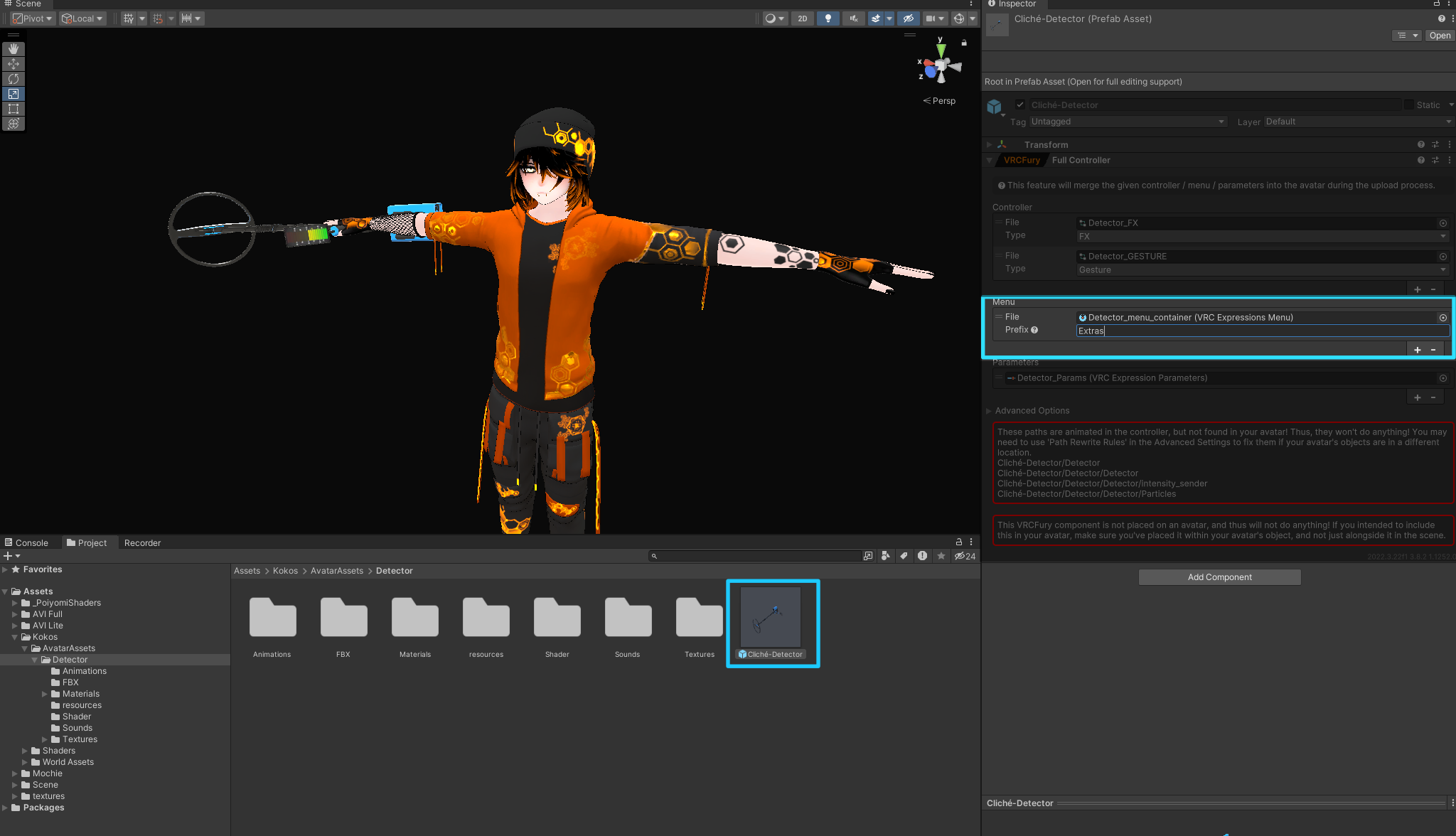Click the hidden packages count icon
1456x836 pixels.
click(x=965, y=556)
